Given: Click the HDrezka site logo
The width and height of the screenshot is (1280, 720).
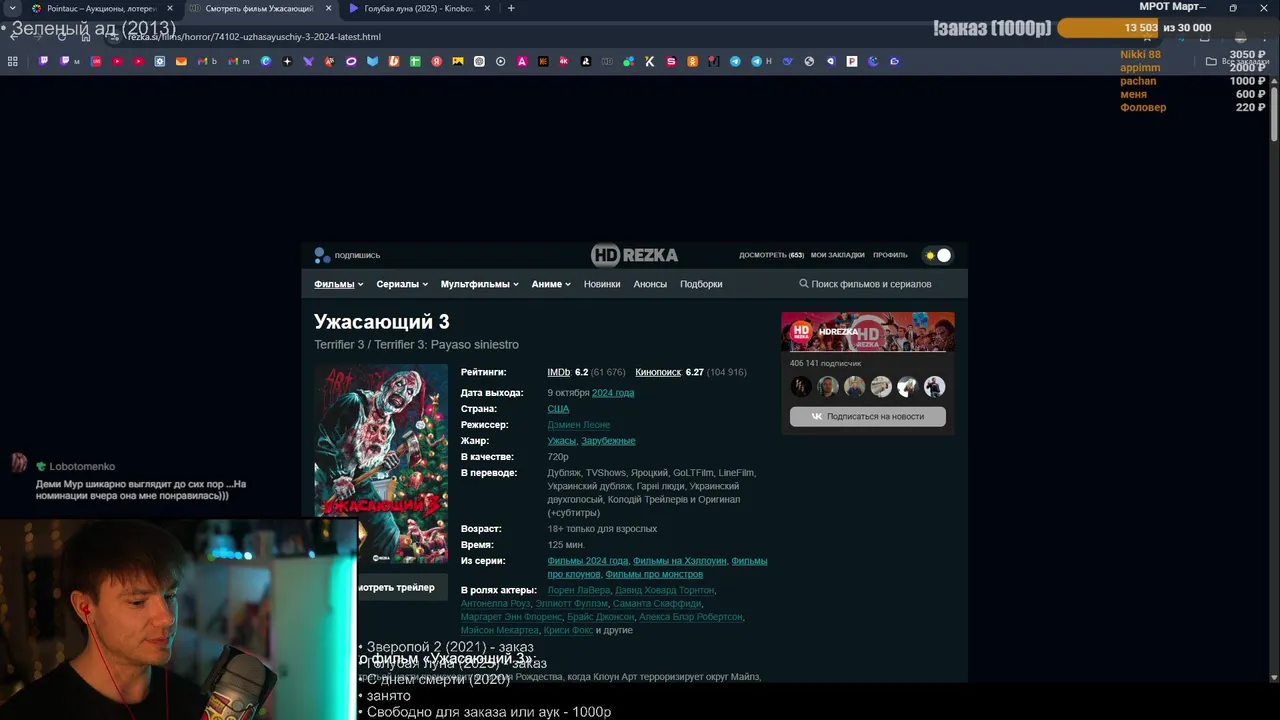Looking at the screenshot, I should [634, 255].
